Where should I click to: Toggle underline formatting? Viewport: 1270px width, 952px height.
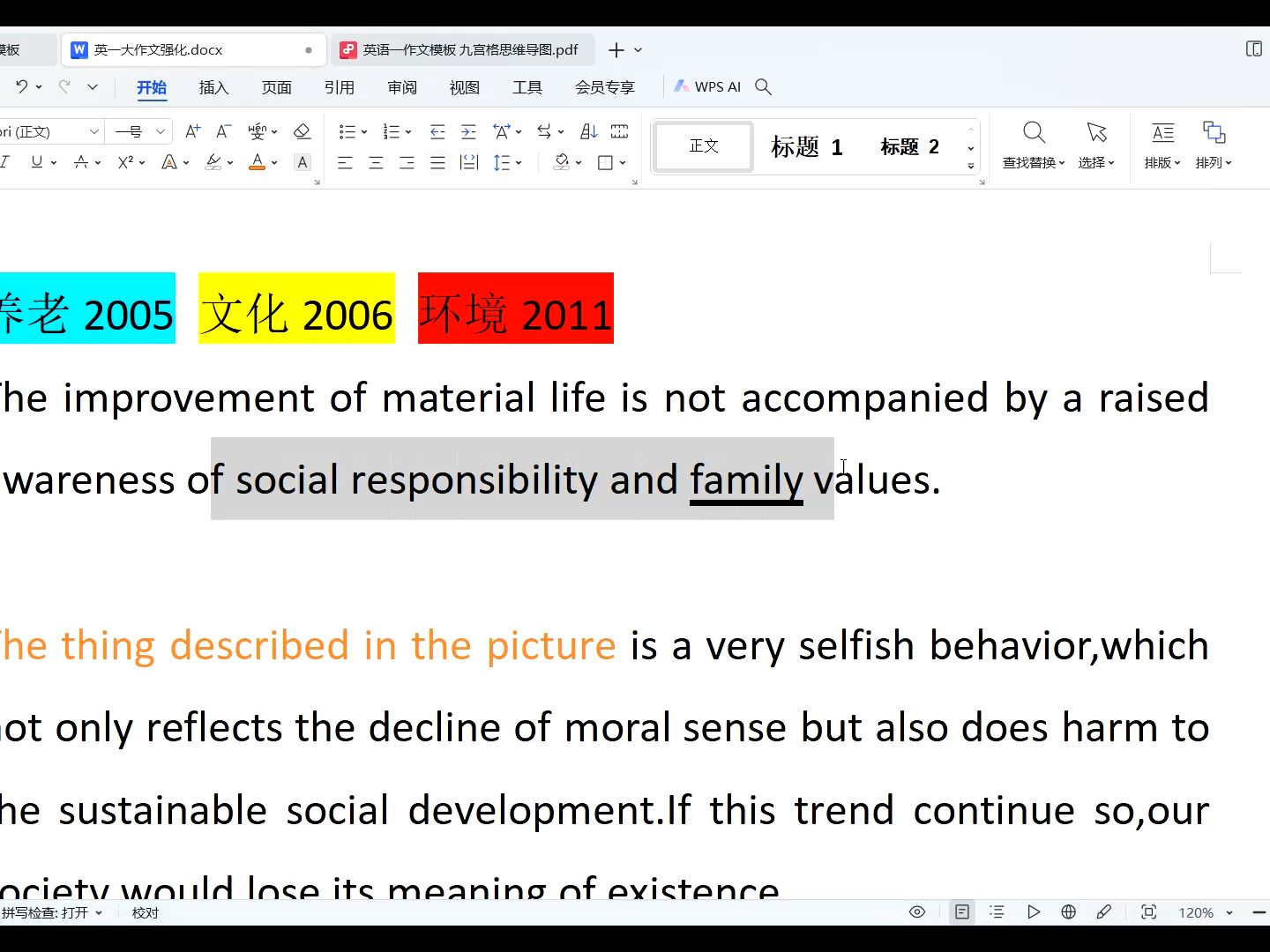click(x=37, y=162)
